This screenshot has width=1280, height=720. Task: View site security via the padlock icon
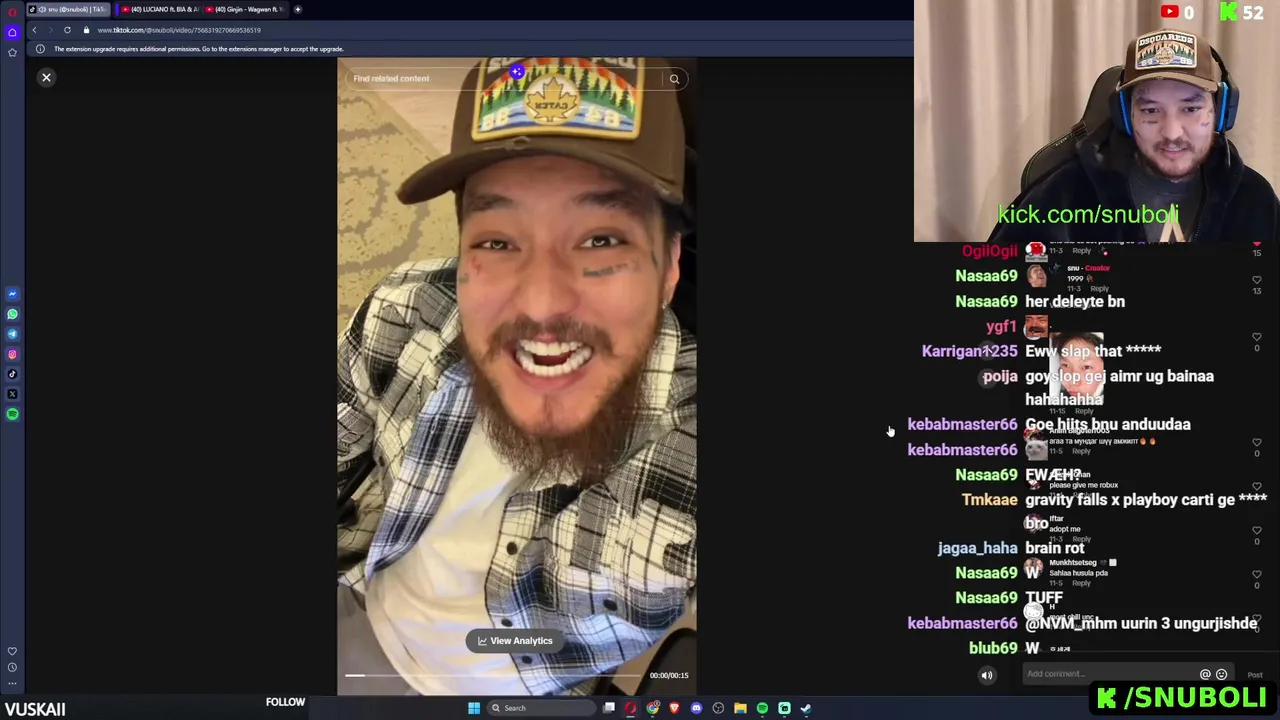coord(86,30)
